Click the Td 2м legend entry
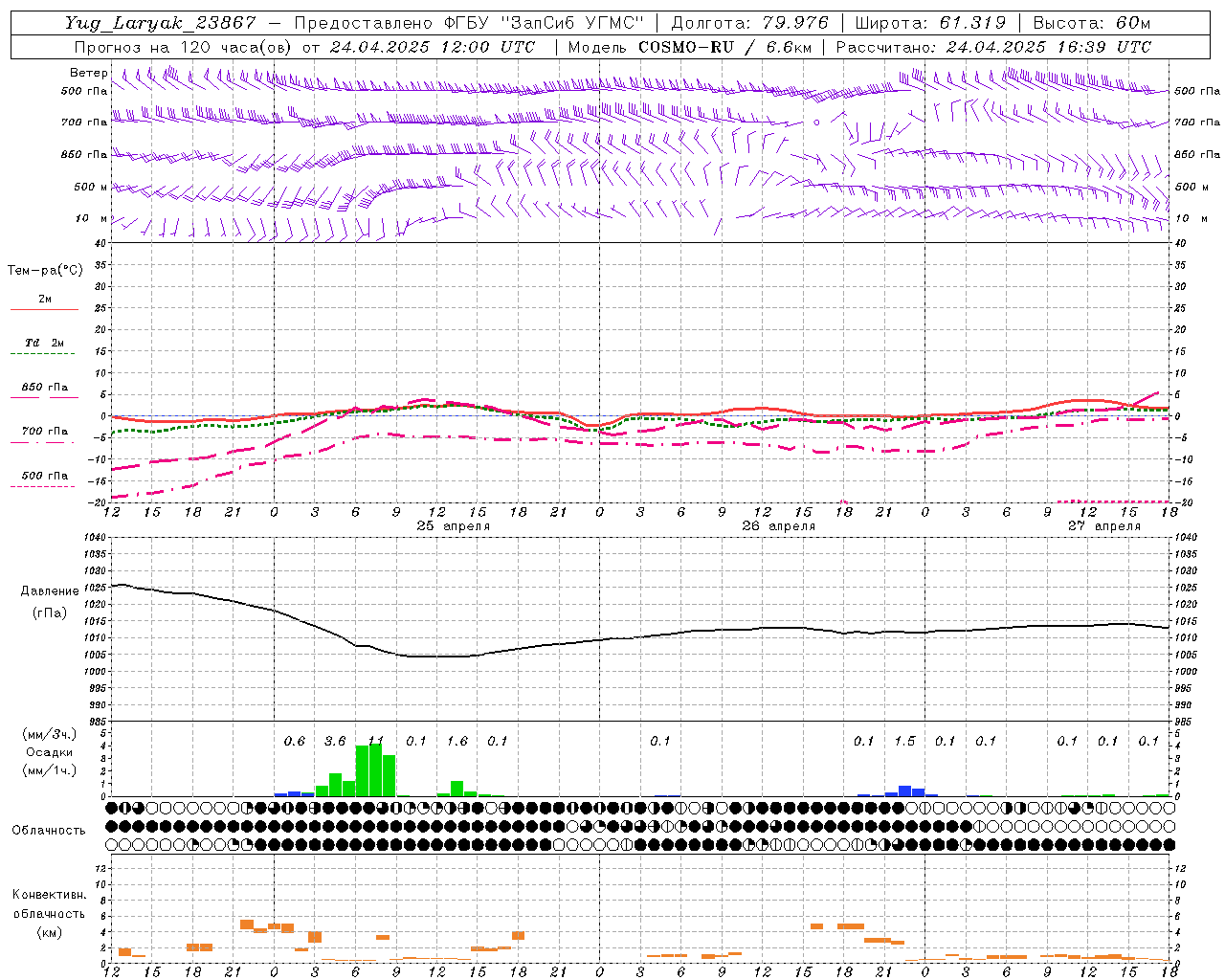Image resolution: width=1225 pixels, height=980 pixels. pos(44,343)
